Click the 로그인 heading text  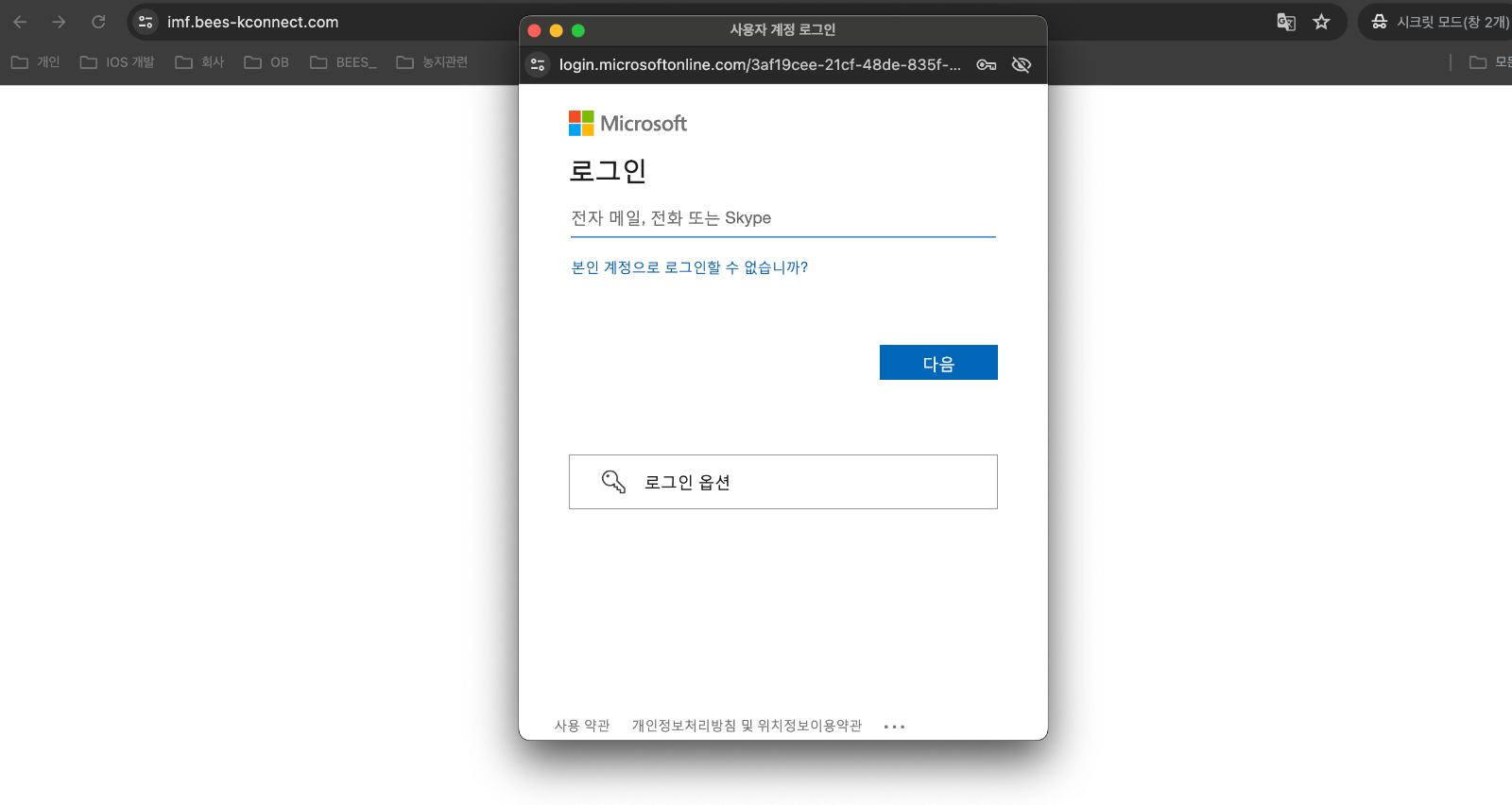pos(608,170)
